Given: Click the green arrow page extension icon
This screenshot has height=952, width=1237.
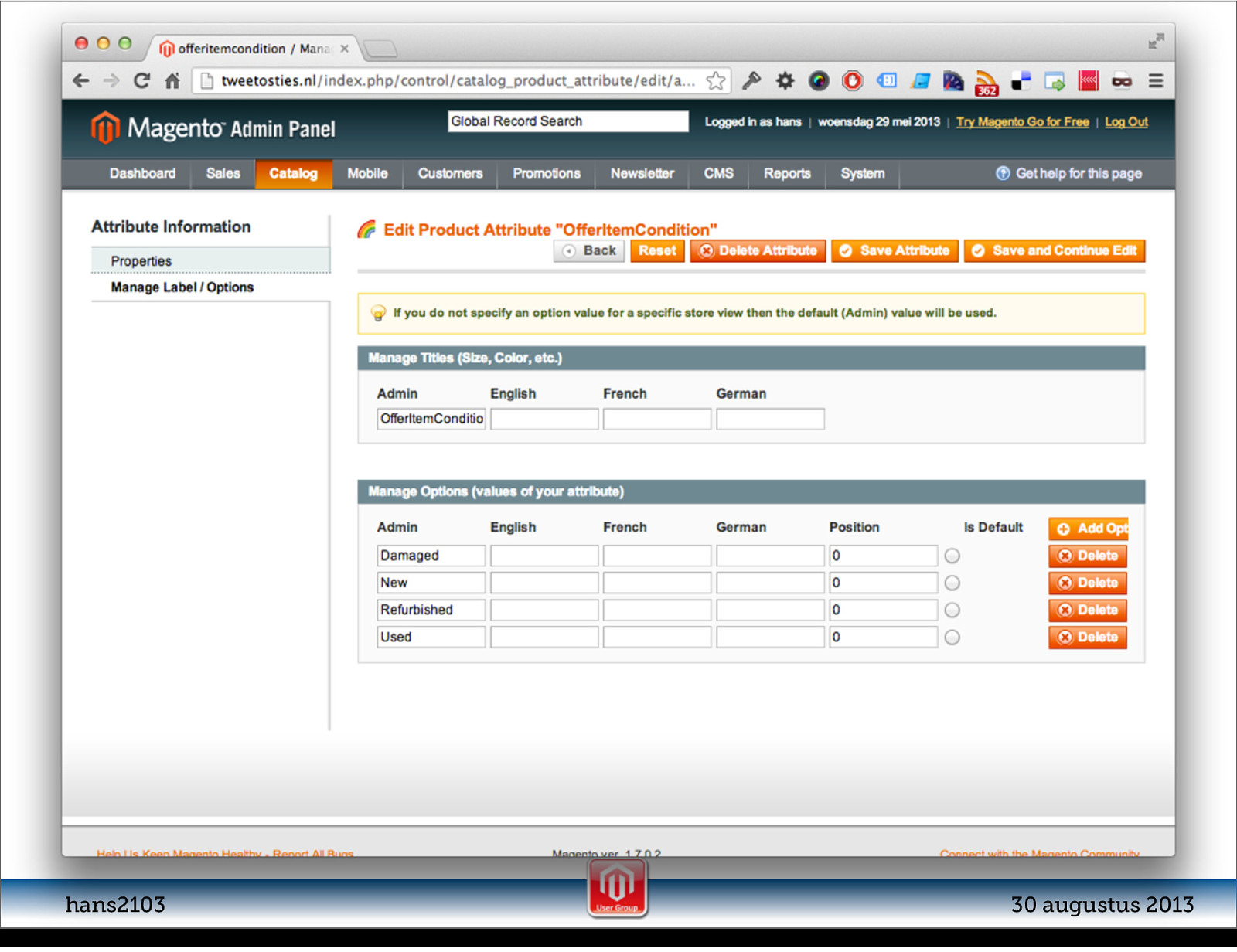Looking at the screenshot, I should [x=1055, y=80].
